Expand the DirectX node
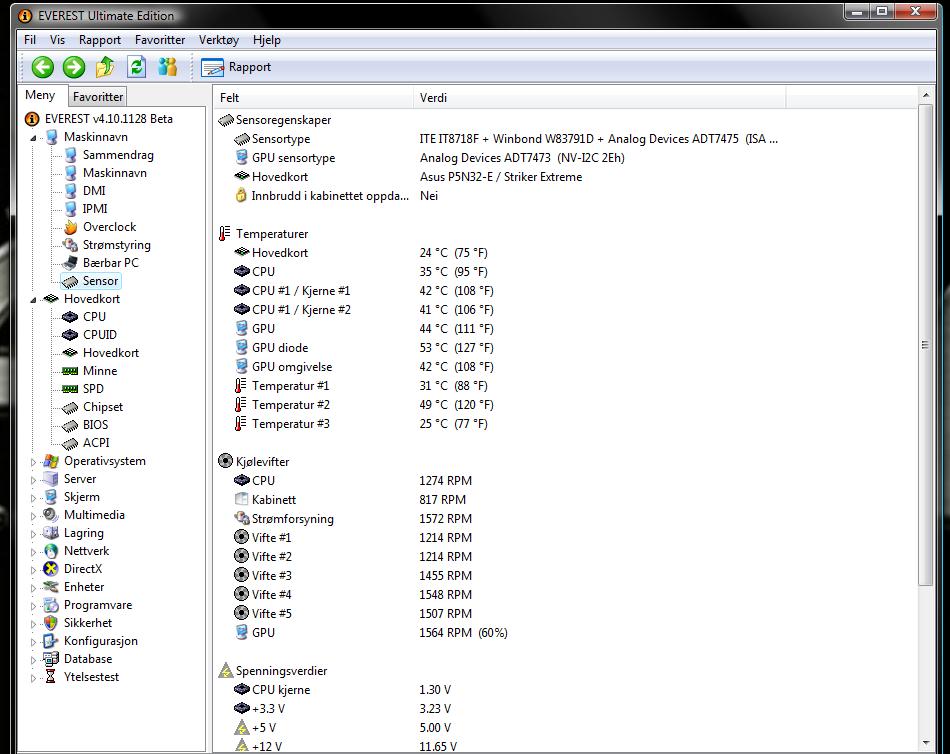 coord(33,570)
